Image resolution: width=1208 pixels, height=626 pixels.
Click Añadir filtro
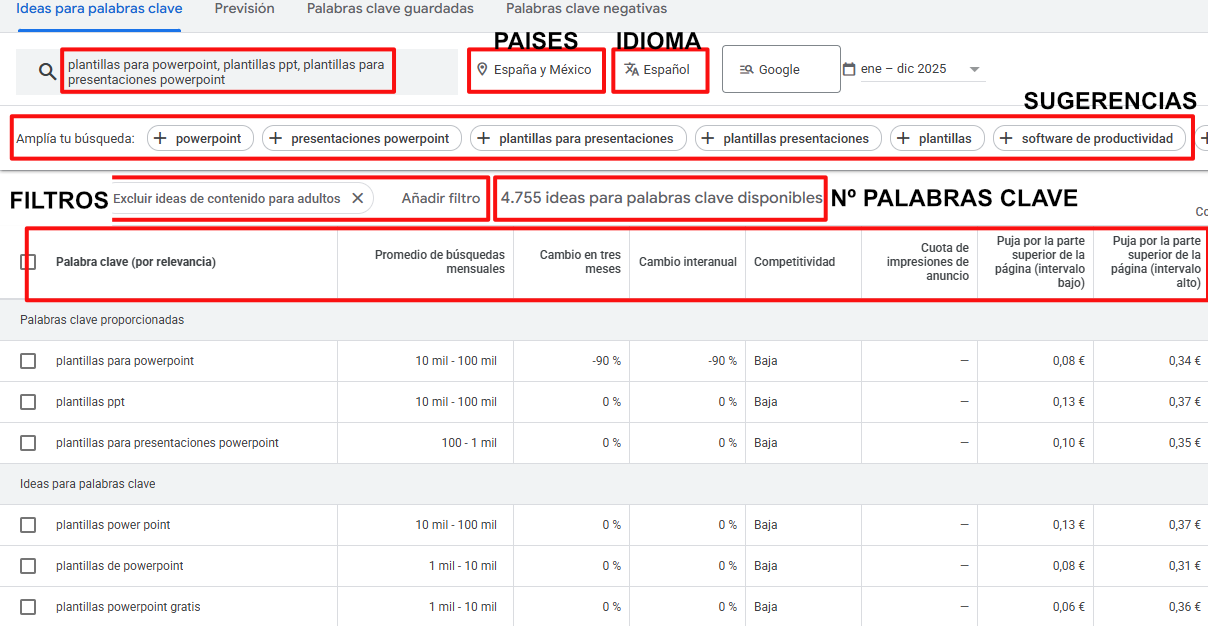[441, 198]
